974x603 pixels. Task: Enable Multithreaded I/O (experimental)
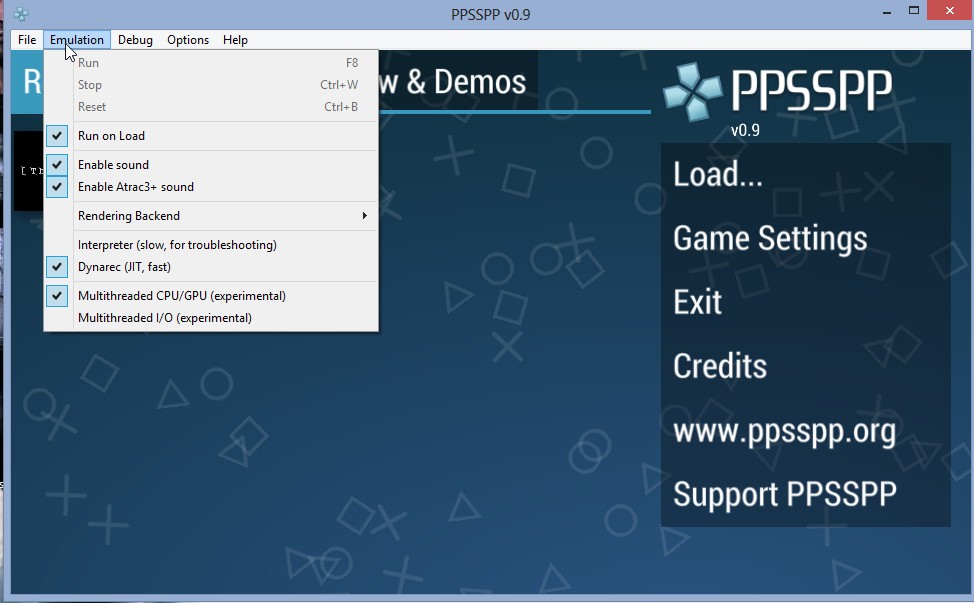click(164, 318)
